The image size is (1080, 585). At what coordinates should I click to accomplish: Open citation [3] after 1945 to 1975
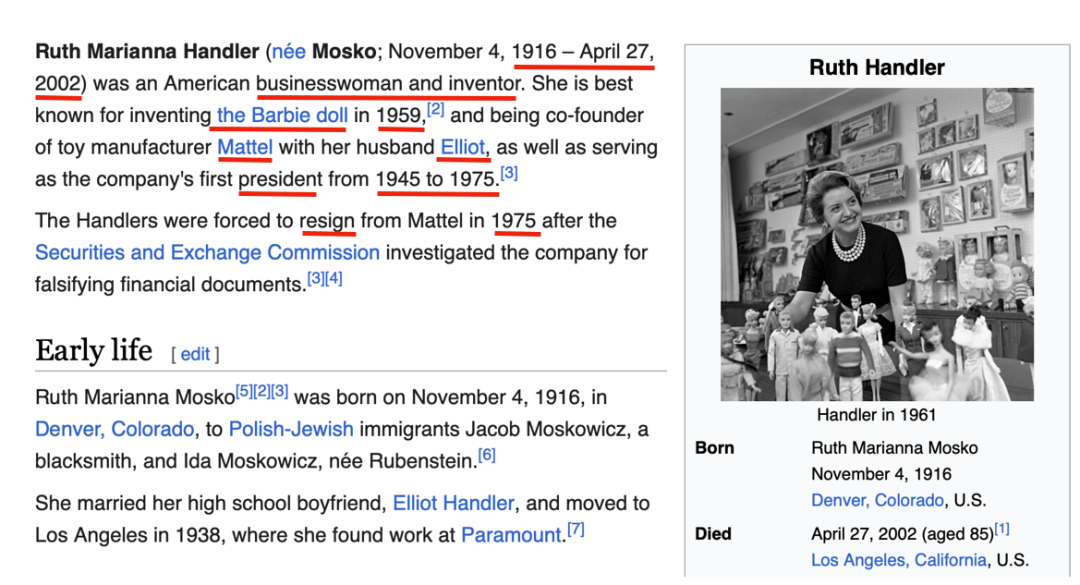[x=509, y=173]
